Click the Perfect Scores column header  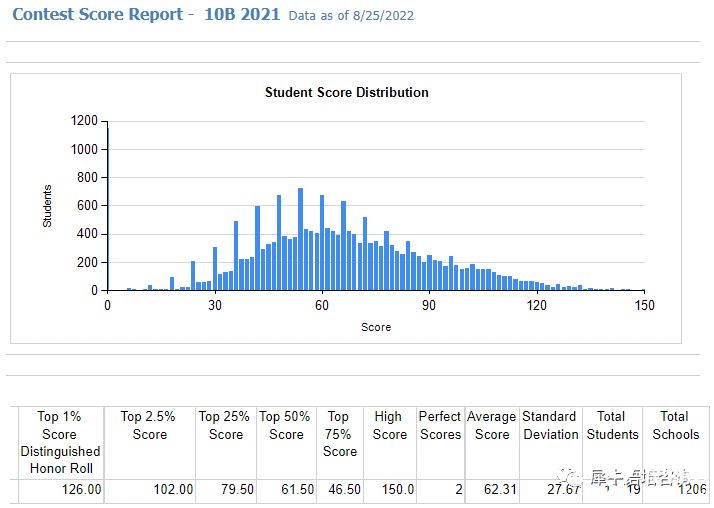click(x=440, y=425)
